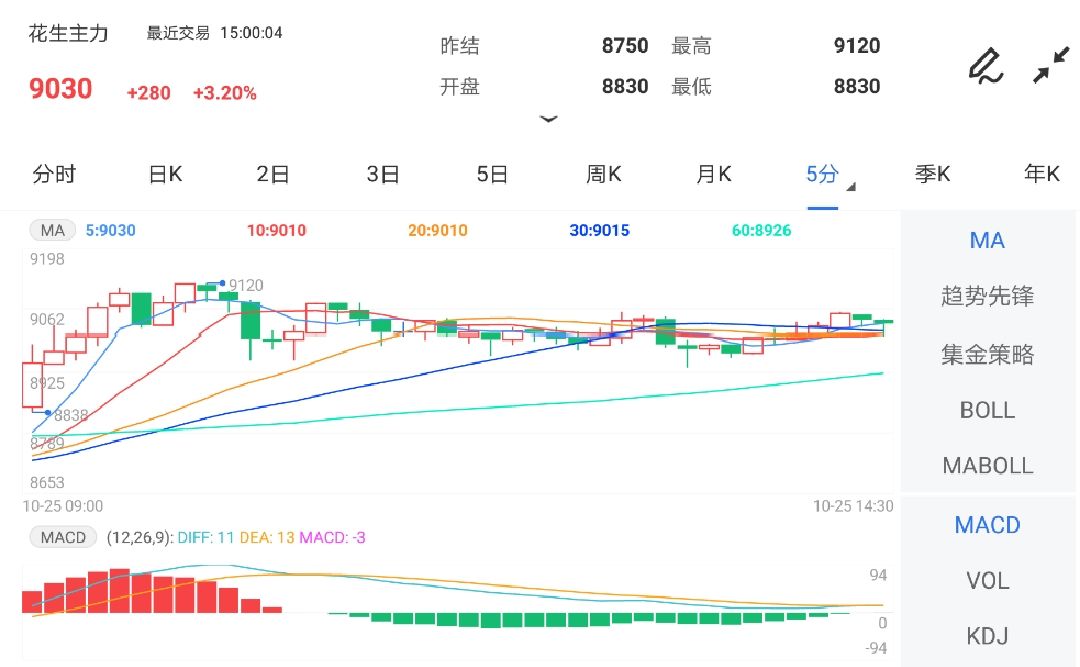The height and width of the screenshot is (667, 1080).
Task: Click the 花生主力 contract name
Action: [x=68, y=33]
